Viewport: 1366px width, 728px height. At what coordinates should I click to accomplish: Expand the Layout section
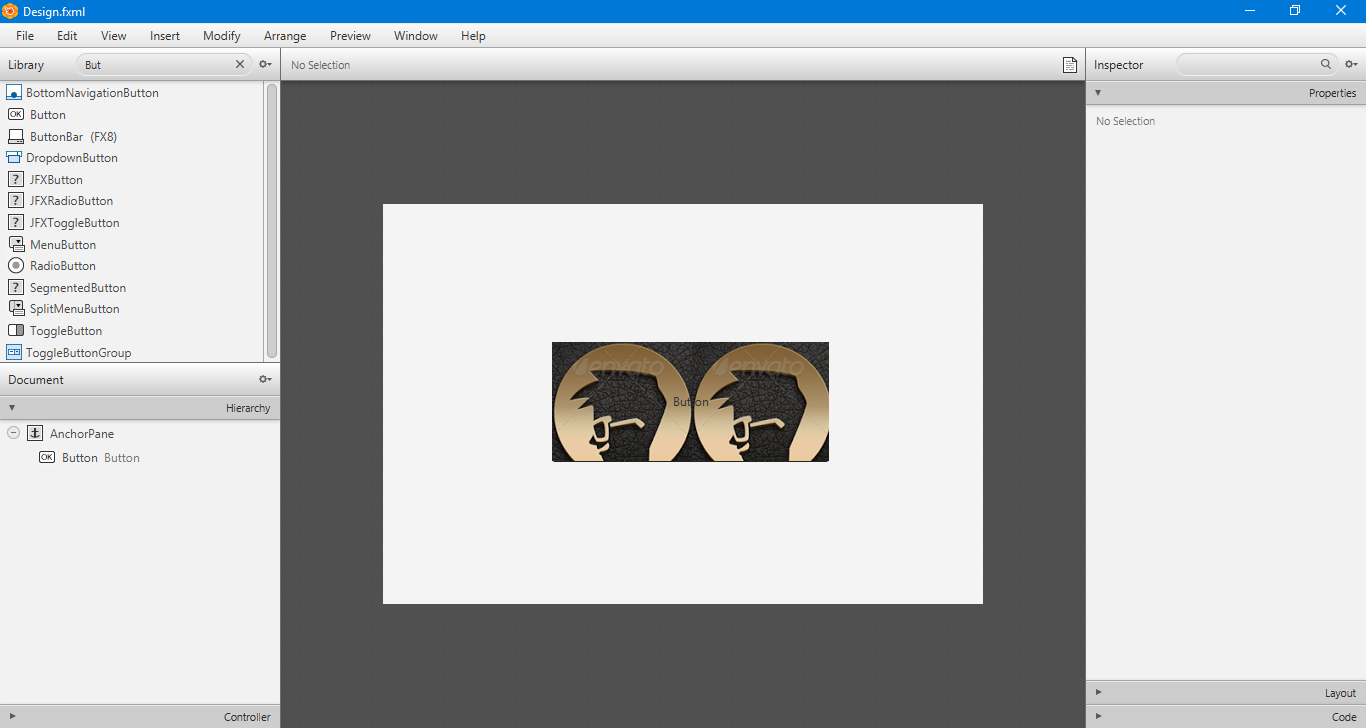[1098, 692]
